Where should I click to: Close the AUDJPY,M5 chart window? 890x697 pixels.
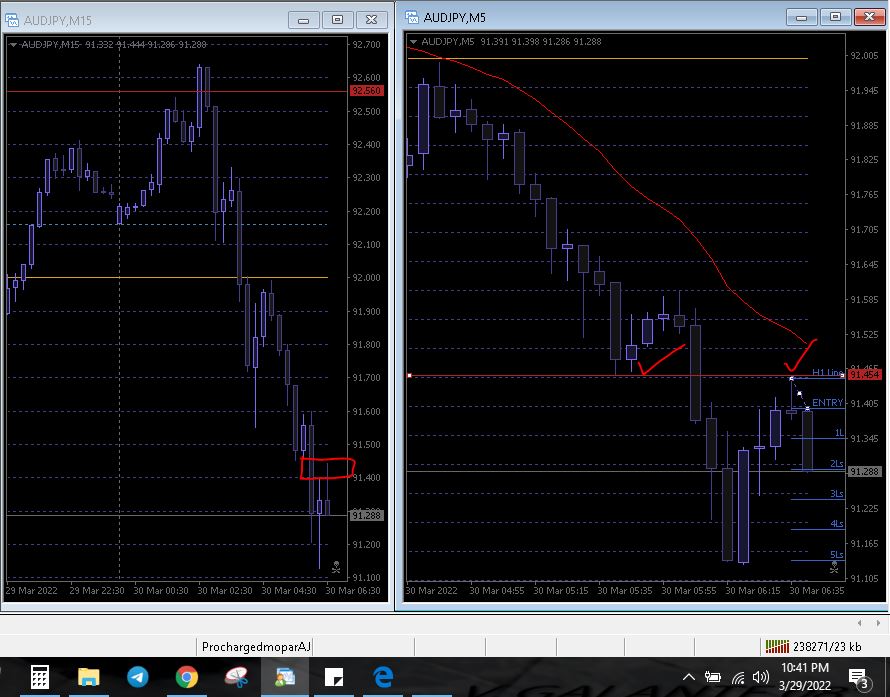tap(869, 18)
